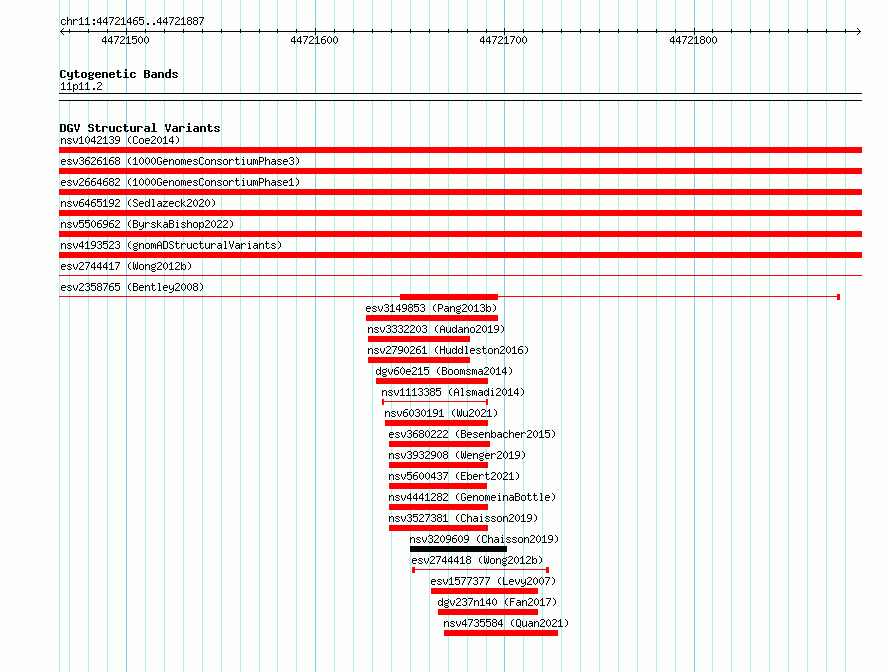This screenshot has width=890, height=672.
Task: Select the nsv5600437 (Ebert2021) label
Action: click(x=454, y=476)
